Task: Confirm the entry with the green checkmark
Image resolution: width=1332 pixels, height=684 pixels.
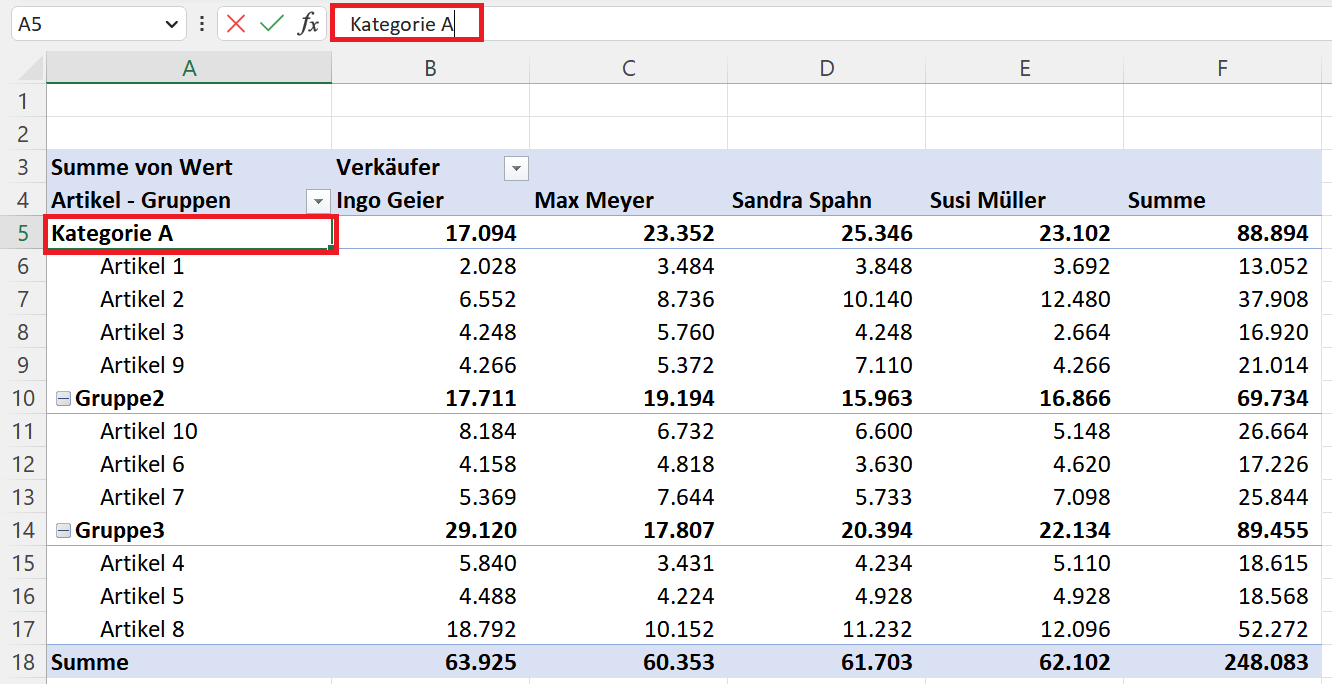Action: tap(271, 24)
